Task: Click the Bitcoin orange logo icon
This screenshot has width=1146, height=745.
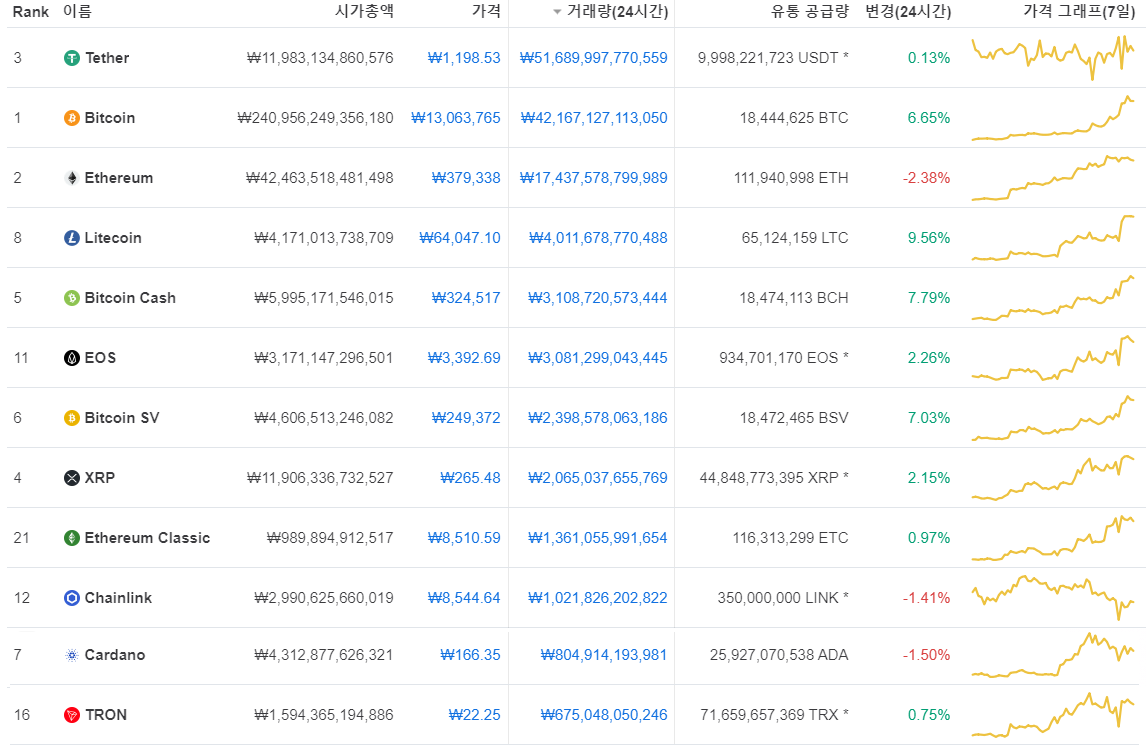Action: (72, 118)
